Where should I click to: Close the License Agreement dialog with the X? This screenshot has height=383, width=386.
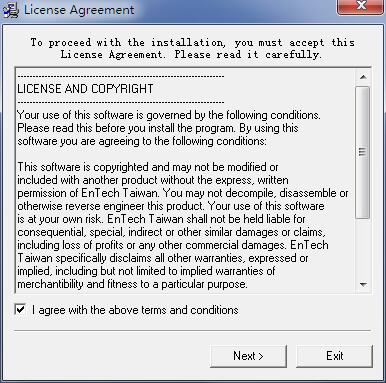coord(361,6)
